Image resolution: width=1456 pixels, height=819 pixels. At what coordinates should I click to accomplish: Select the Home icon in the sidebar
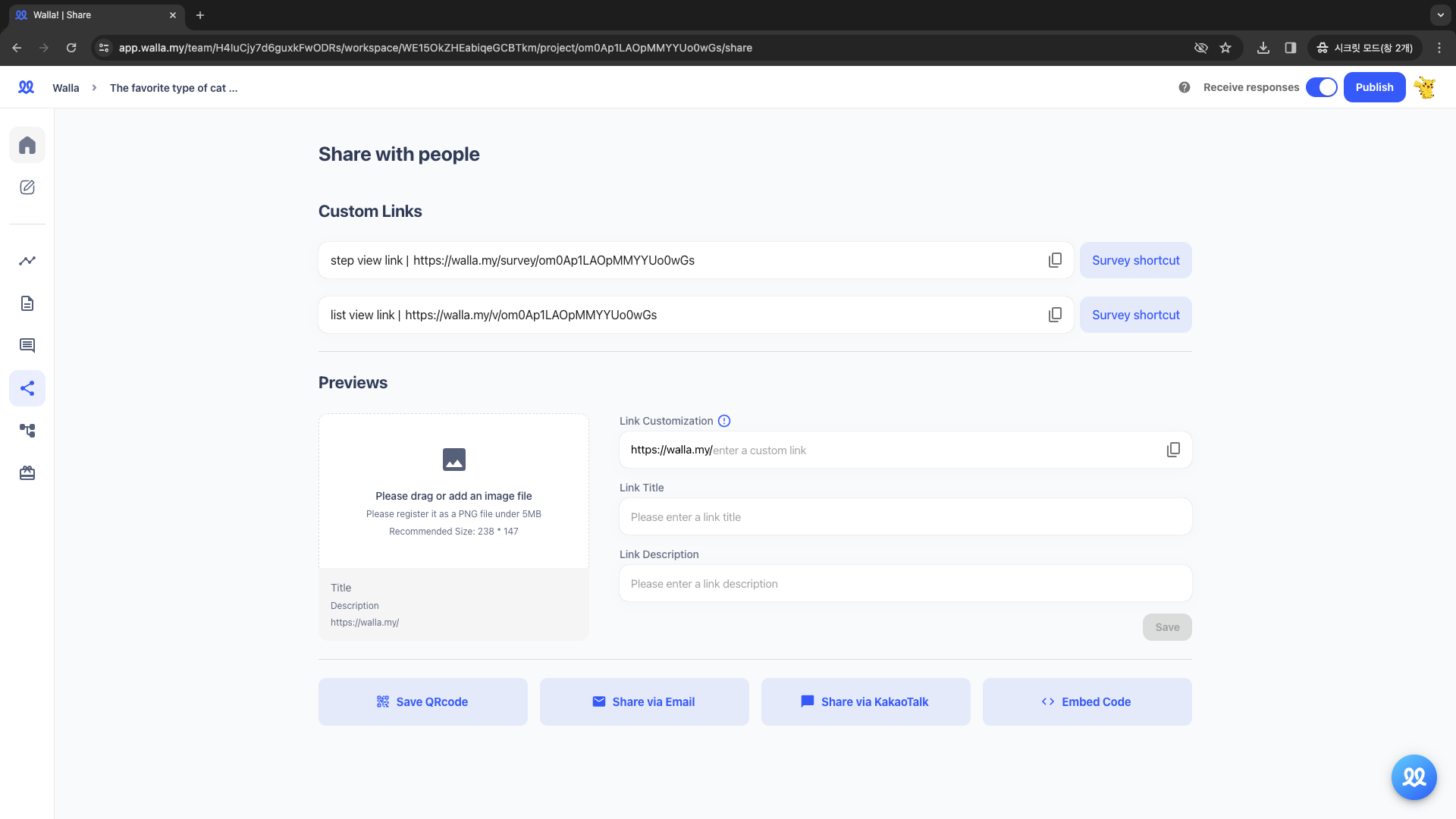pyautogui.click(x=27, y=145)
